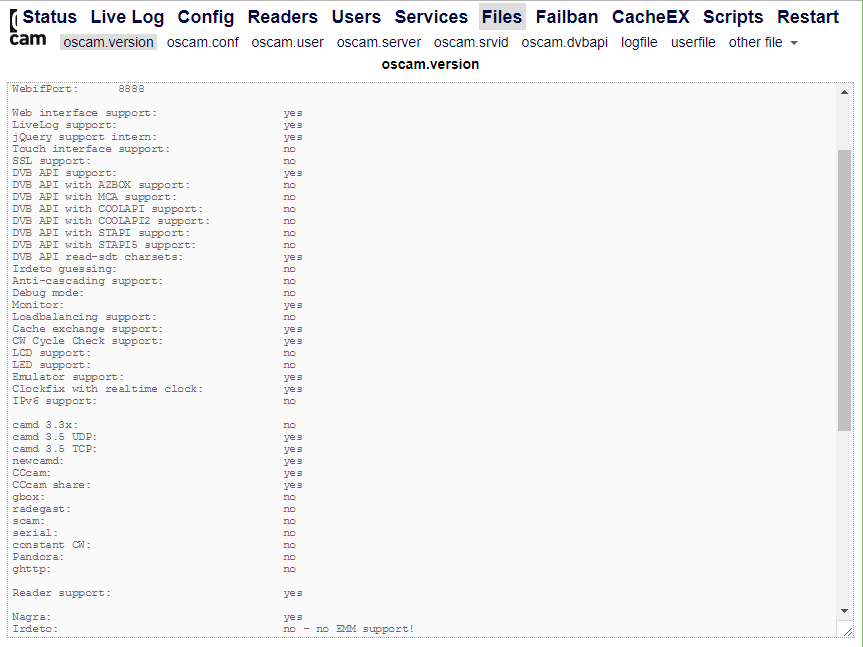Click the vertical scrollbar thumb
The width and height of the screenshot is (863, 647).
844,290
